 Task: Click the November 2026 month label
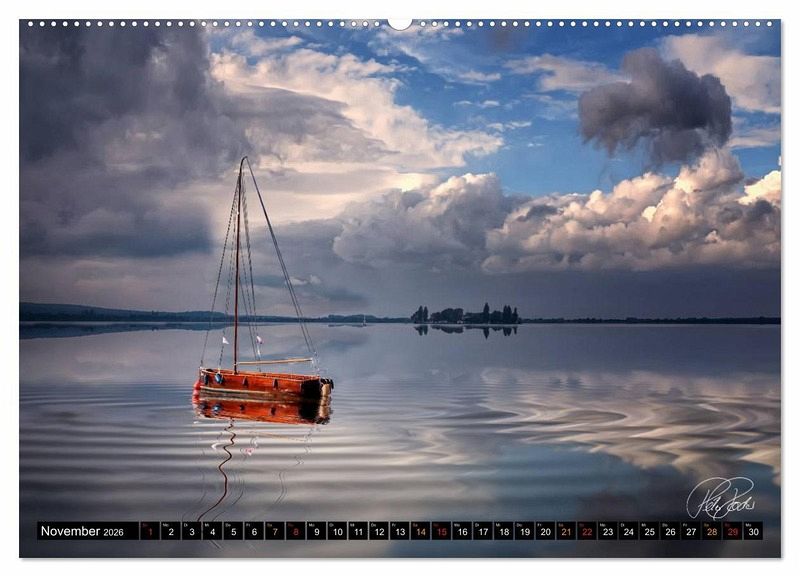pyautogui.click(x=82, y=531)
